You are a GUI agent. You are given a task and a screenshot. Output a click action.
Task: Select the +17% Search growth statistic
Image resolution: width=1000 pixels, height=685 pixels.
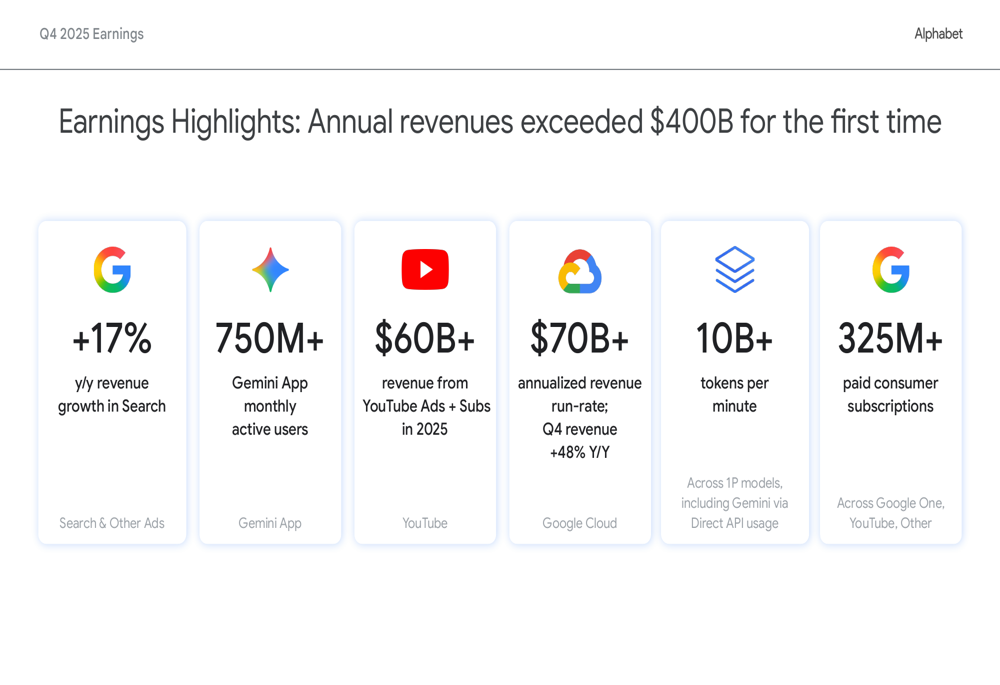pos(113,340)
